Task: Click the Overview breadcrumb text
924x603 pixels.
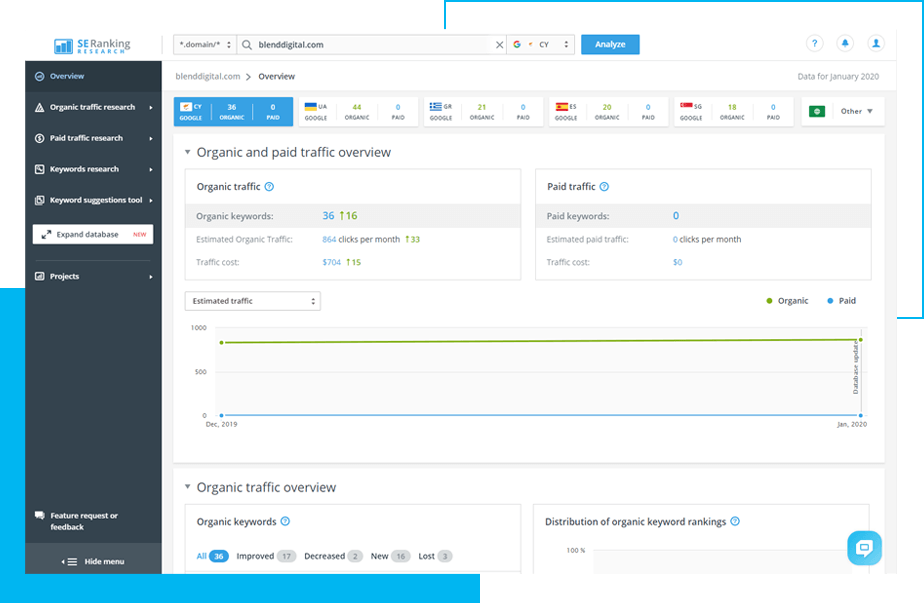Action: pos(276,77)
